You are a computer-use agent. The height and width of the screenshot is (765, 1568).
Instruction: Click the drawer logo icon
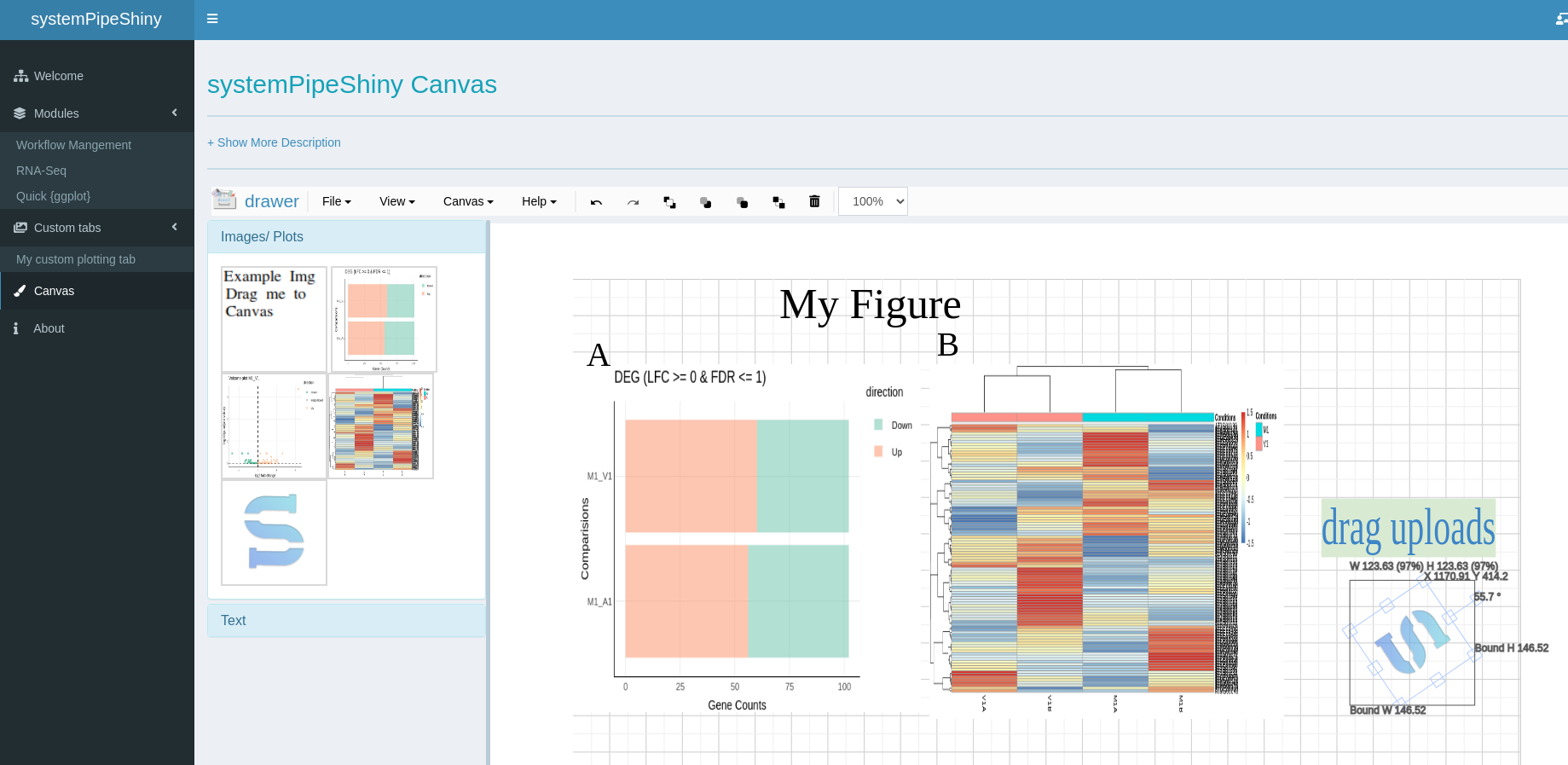coord(224,200)
